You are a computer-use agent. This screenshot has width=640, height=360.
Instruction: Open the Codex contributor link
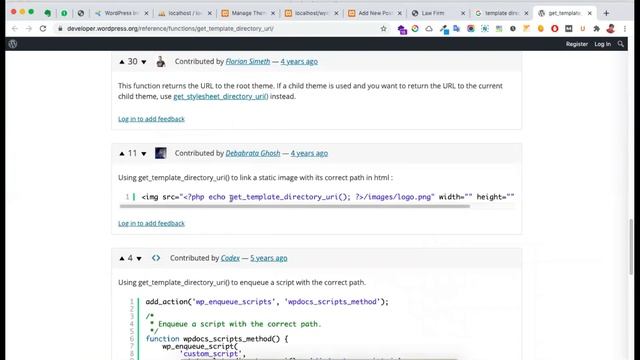click(x=230, y=258)
